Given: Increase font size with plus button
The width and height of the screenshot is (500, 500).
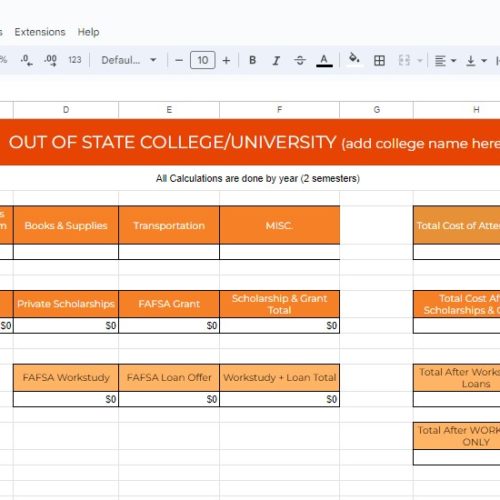Looking at the screenshot, I should [226, 60].
